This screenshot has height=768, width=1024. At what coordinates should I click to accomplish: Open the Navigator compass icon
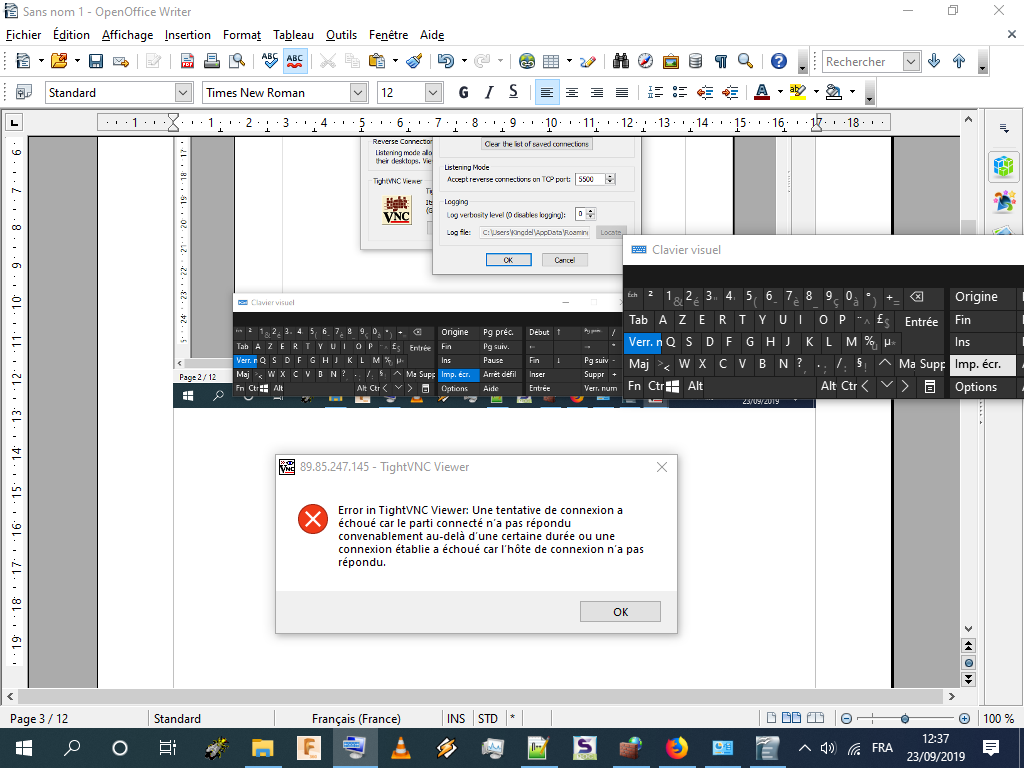tap(645, 61)
